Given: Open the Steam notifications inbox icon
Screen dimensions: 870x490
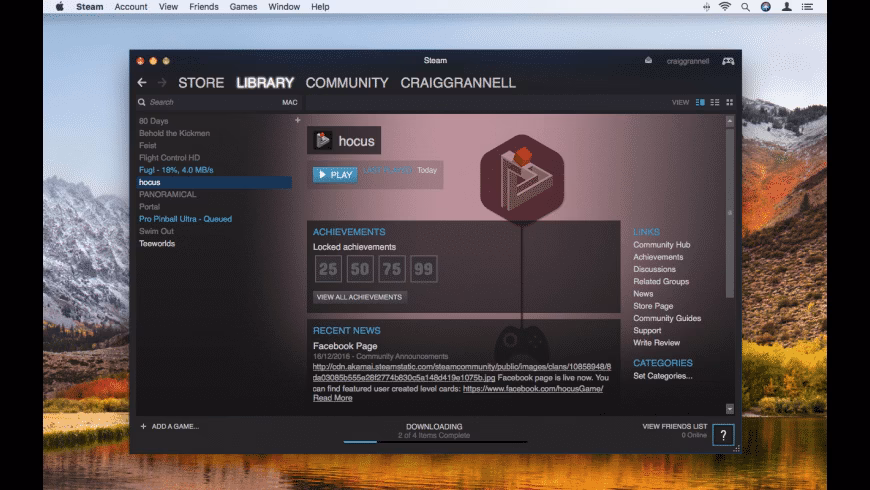Looking at the screenshot, I should coord(648,60).
